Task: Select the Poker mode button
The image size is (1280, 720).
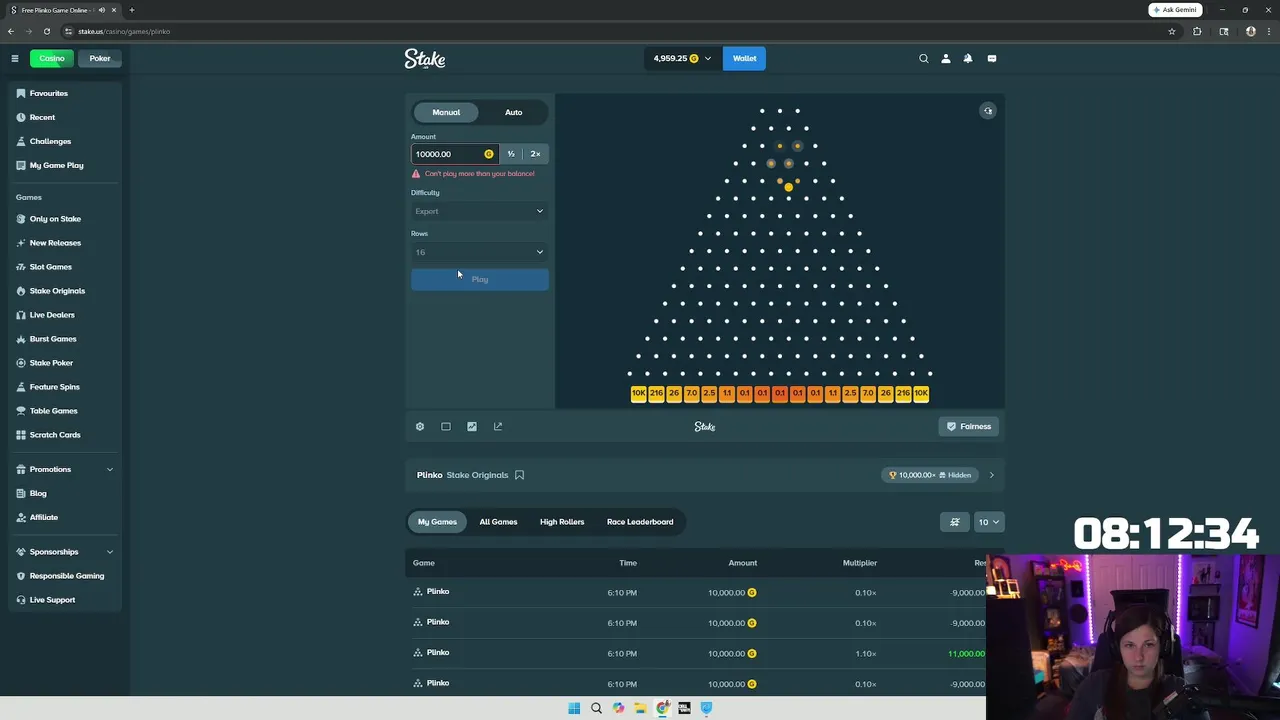Action: tap(100, 58)
